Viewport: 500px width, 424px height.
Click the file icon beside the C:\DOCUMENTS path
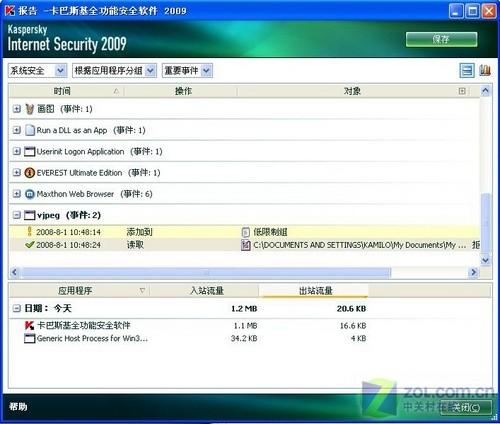point(246,245)
